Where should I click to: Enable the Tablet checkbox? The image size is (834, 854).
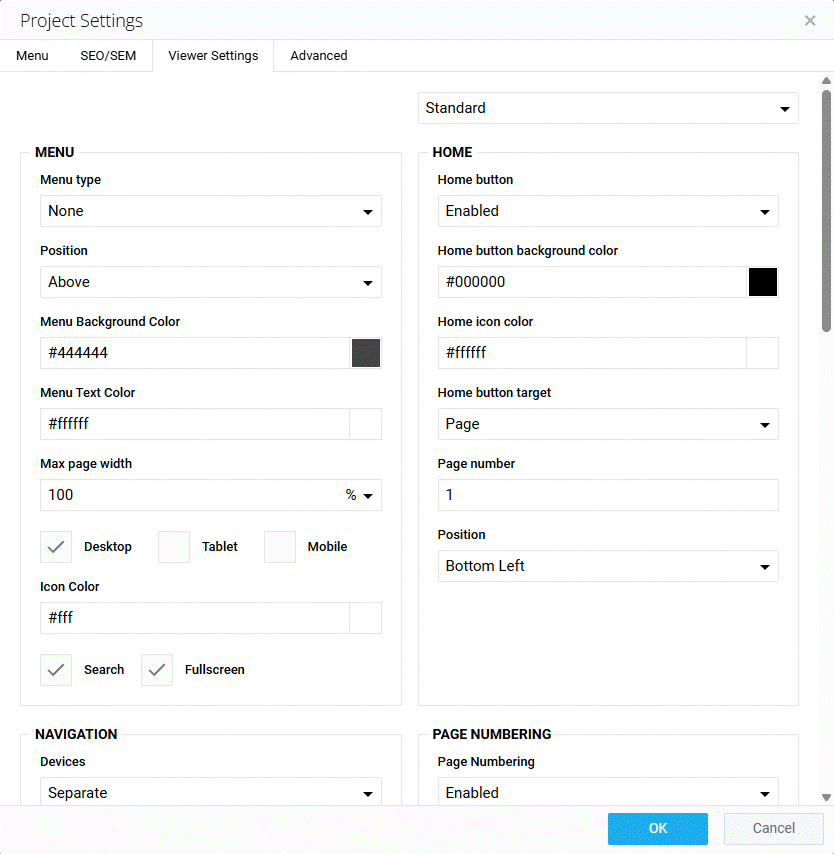[x=174, y=547]
